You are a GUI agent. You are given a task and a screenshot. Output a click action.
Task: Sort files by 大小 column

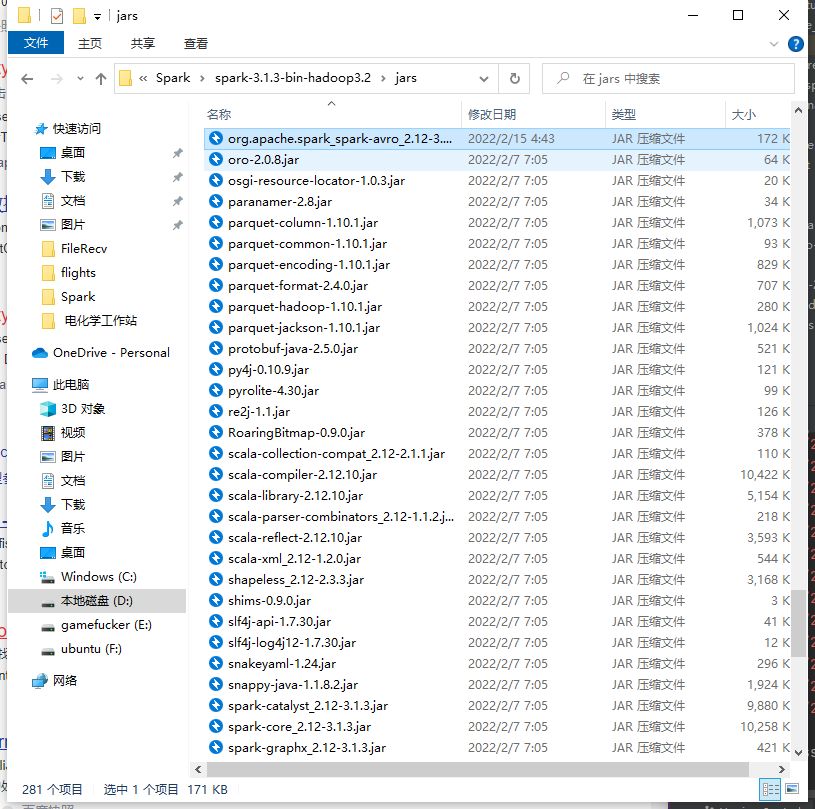pos(744,114)
